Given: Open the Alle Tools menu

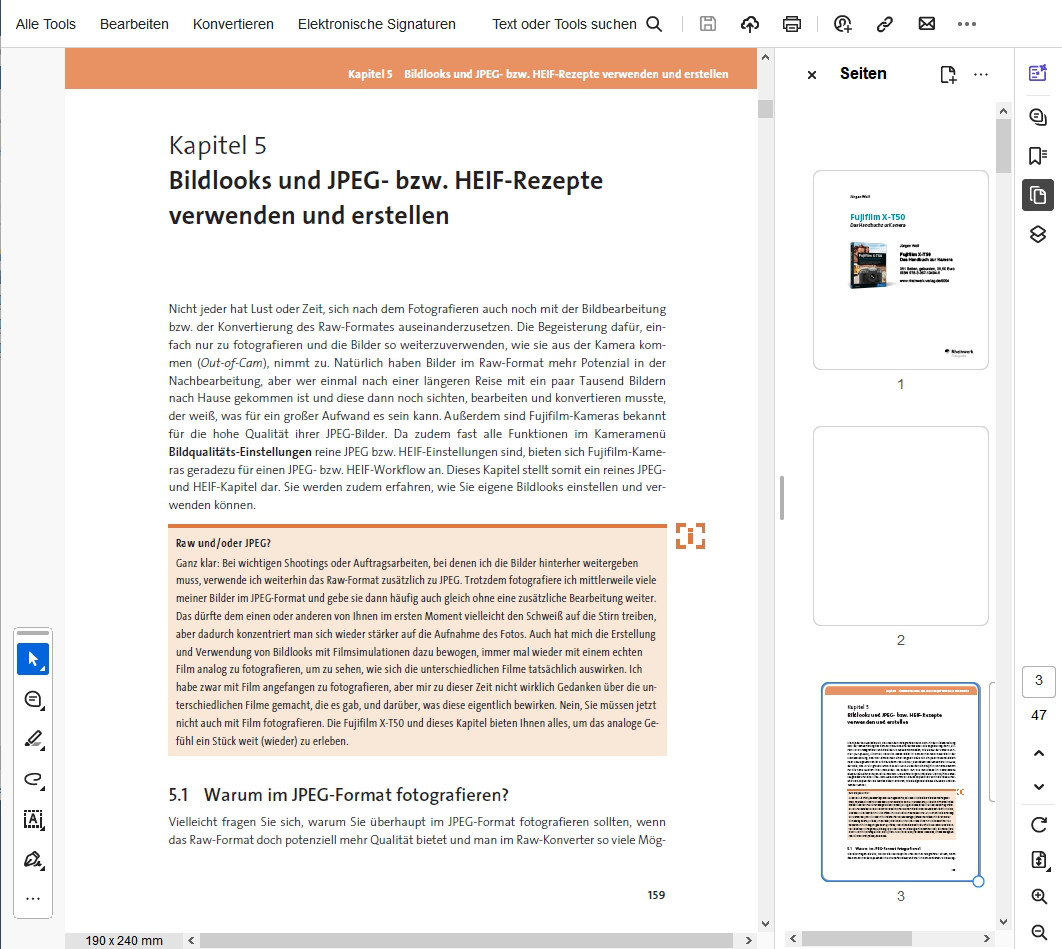Looking at the screenshot, I should [46, 24].
